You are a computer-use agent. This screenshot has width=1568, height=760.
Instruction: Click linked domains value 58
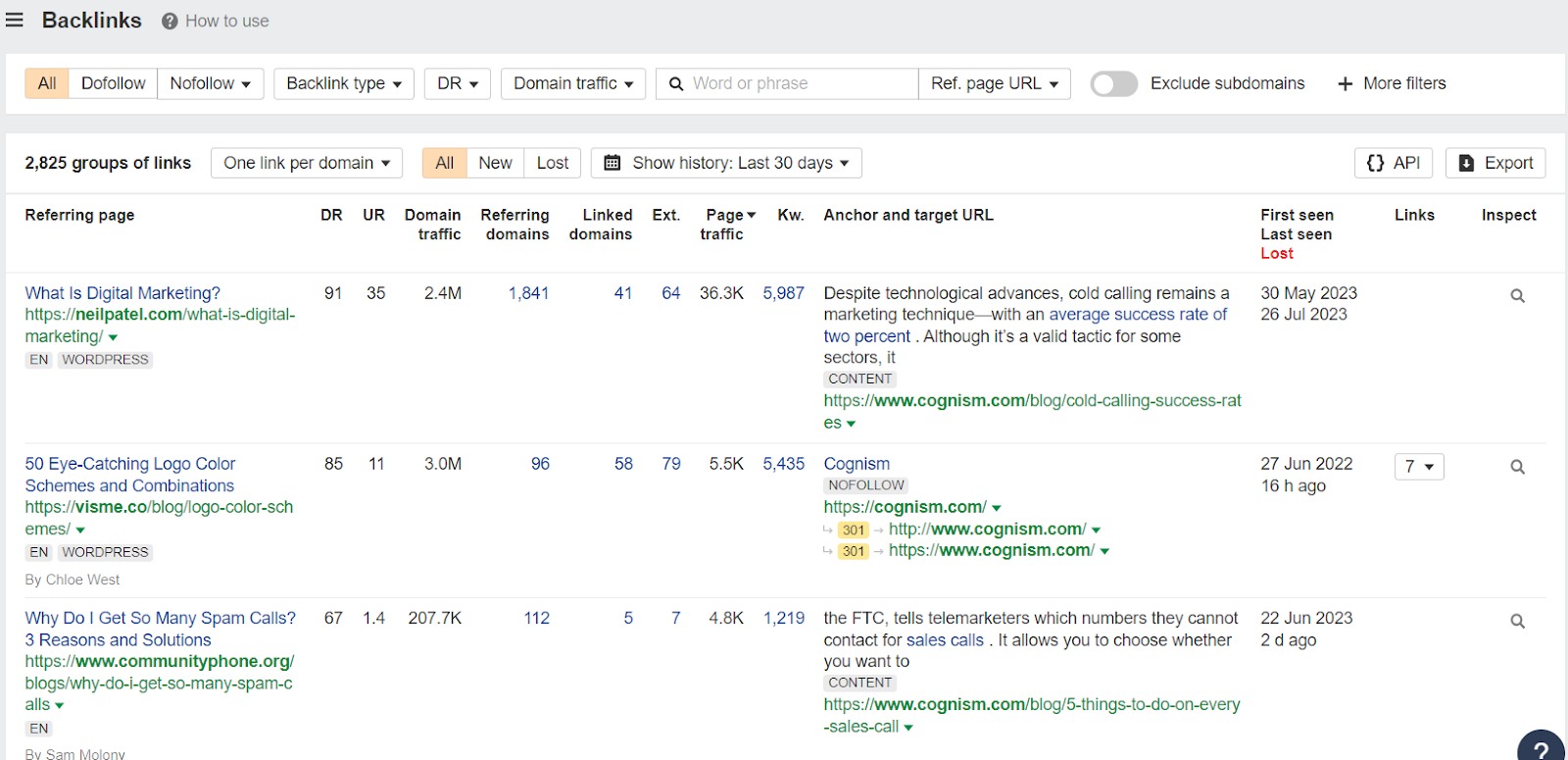623,464
